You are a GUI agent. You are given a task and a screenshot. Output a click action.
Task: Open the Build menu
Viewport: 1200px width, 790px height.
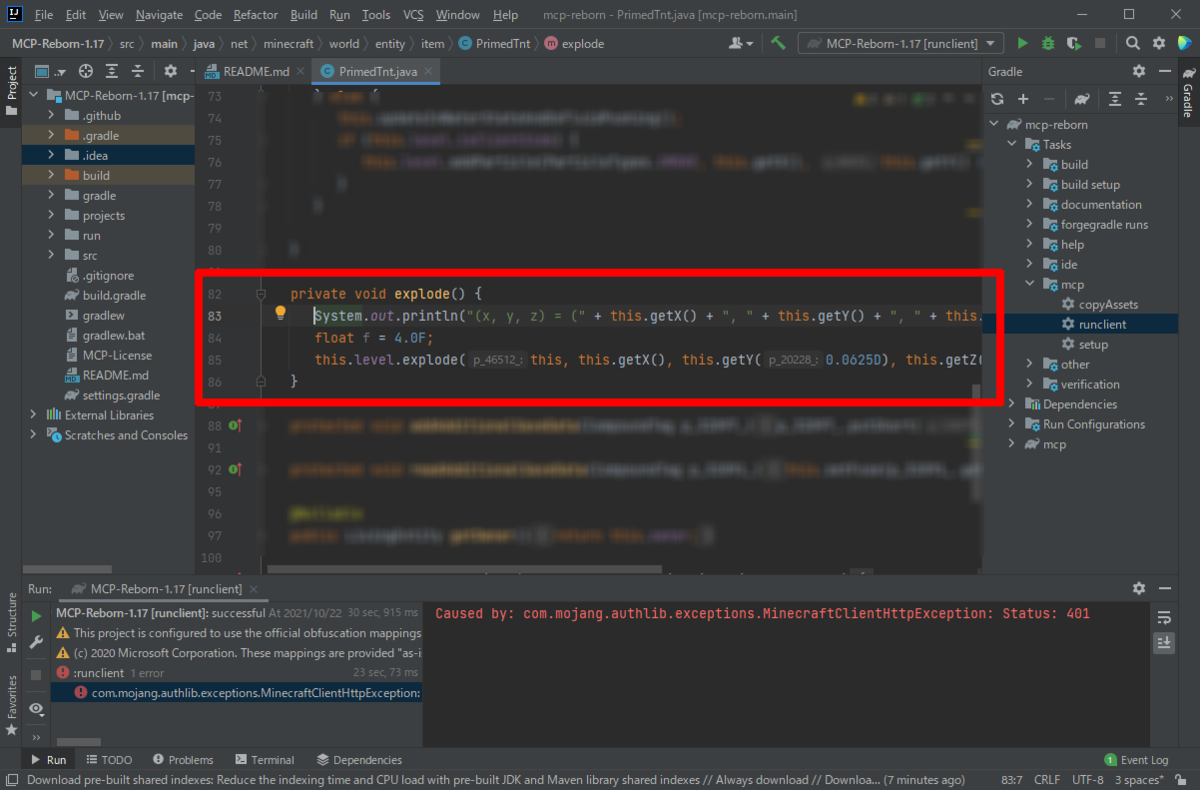pos(304,15)
